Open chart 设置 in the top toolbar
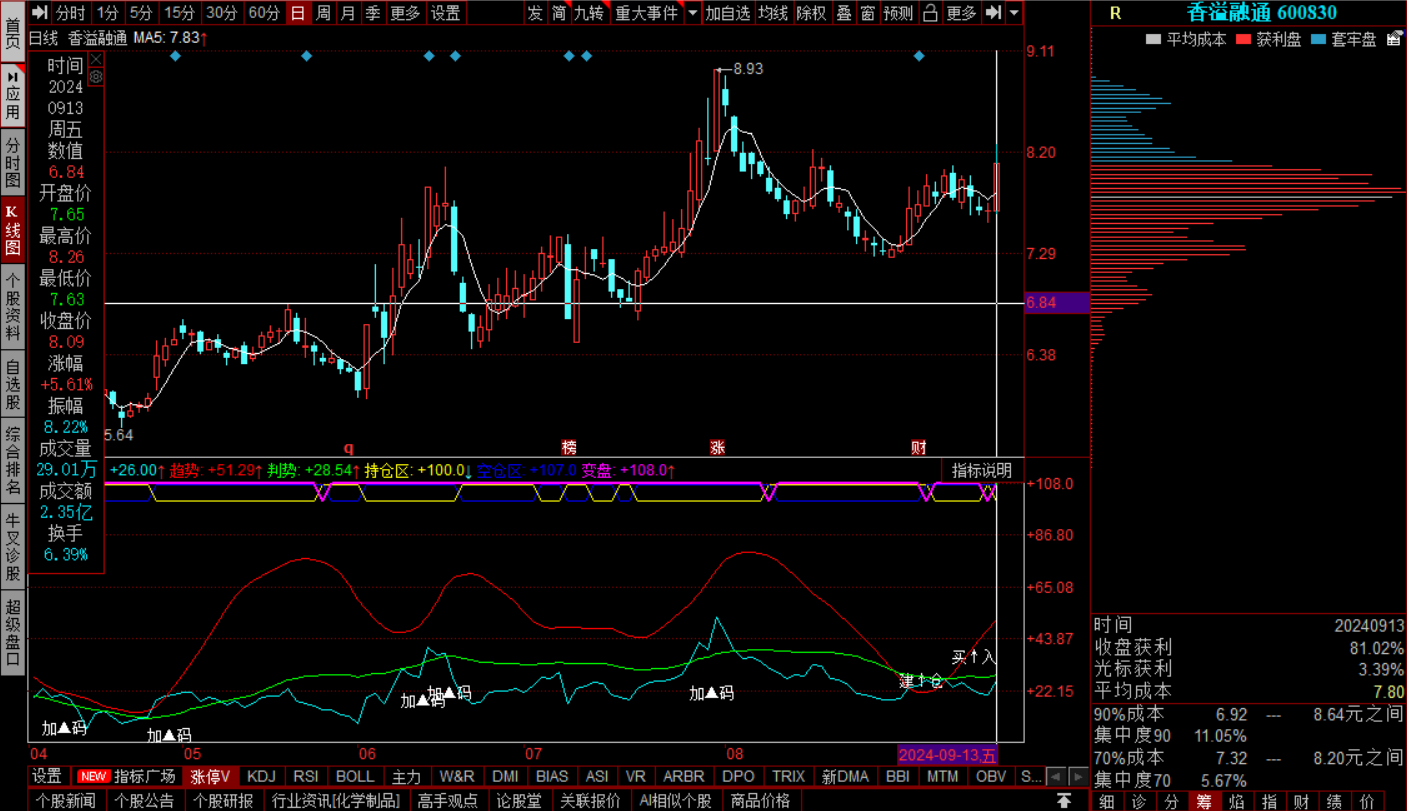The image size is (1407, 811). 446,13
